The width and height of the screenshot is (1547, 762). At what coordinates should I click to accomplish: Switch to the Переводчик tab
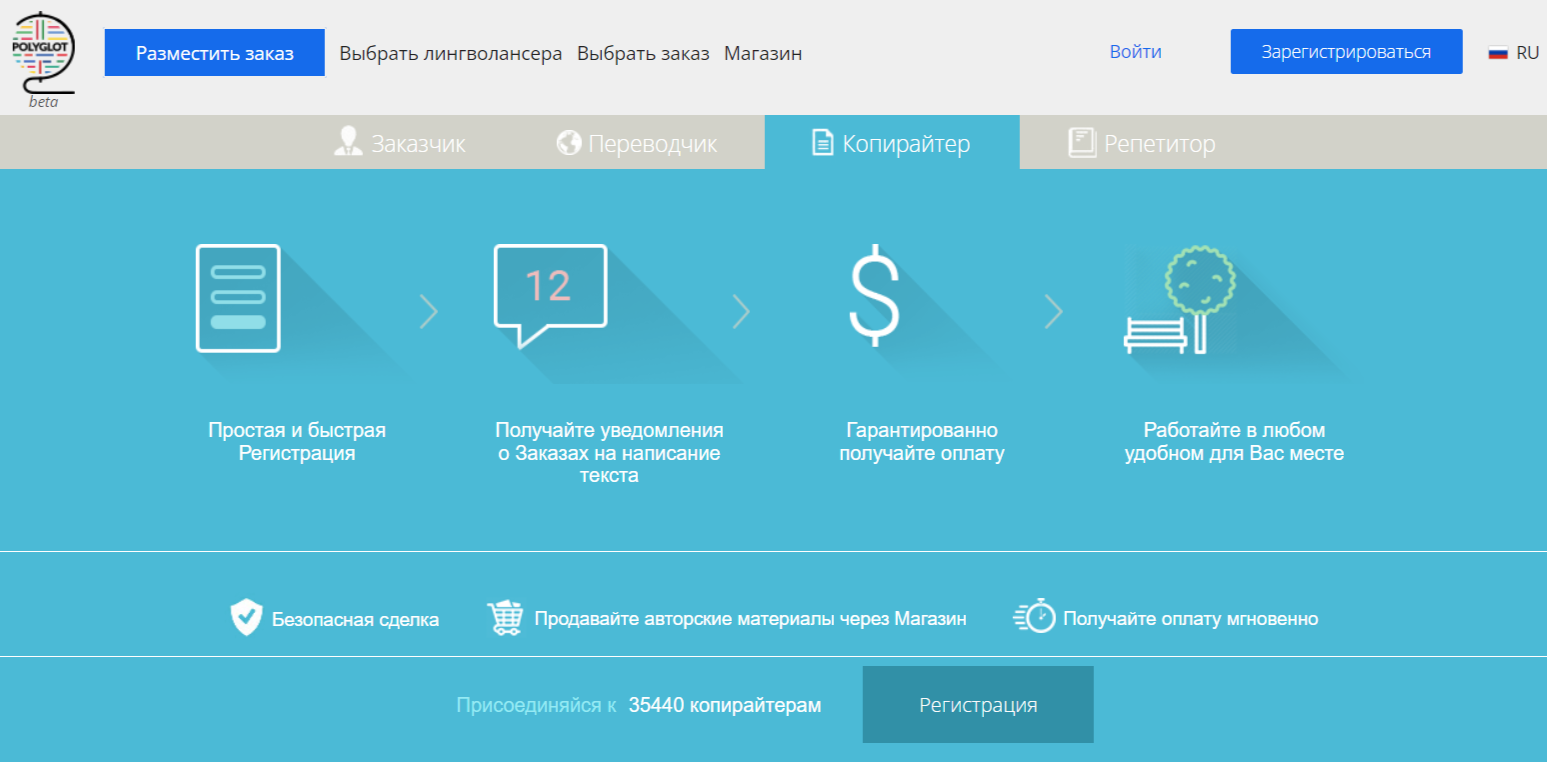pos(637,143)
